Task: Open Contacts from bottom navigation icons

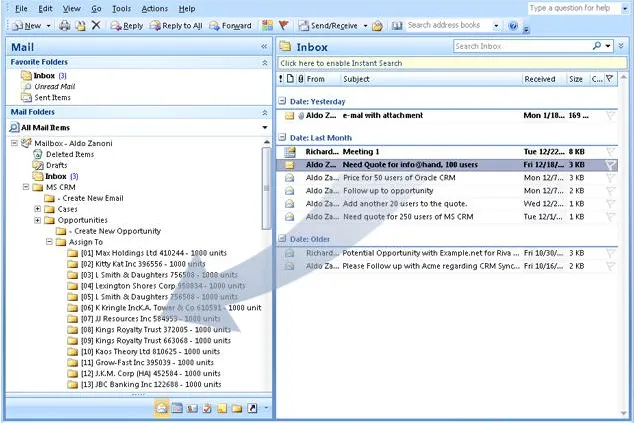Action: pos(192,408)
